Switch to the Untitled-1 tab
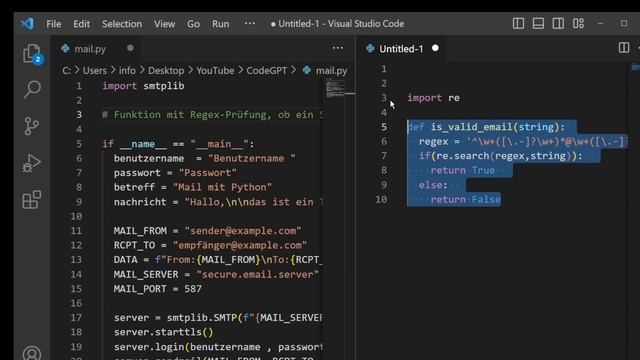This screenshot has height=360, width=640. click(x=401, y=49)
